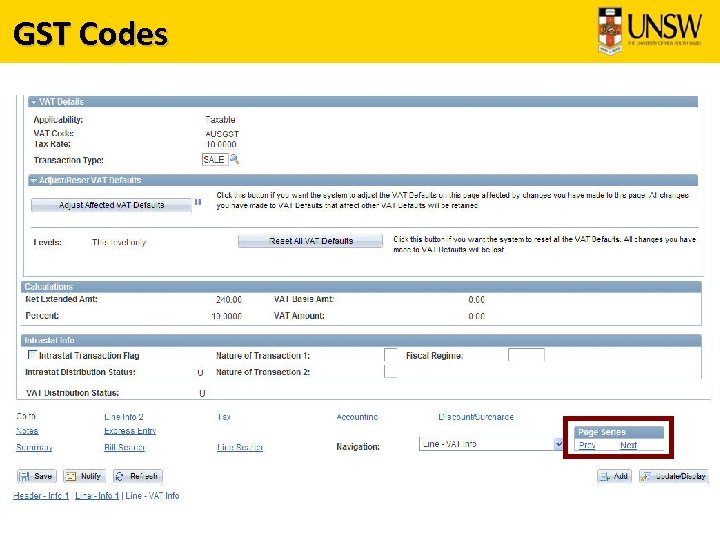Viewport: 720px width, 540px height.
Task: Open Transaction Type lookup magnifier icon
Action: 235,159
